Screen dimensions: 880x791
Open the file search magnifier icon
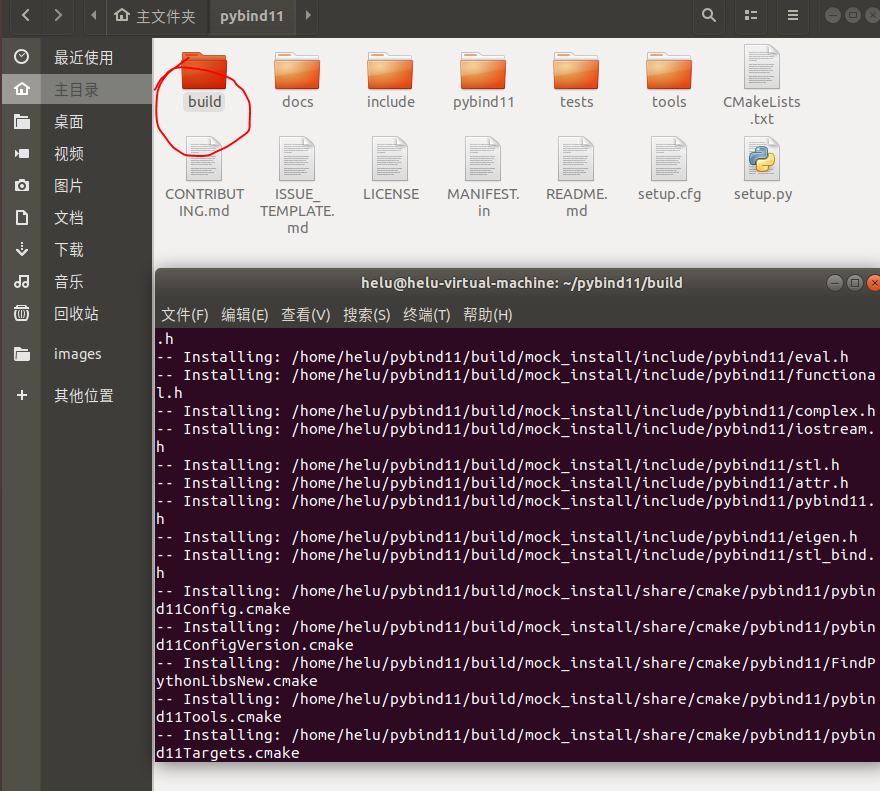[x=709, y=15]
